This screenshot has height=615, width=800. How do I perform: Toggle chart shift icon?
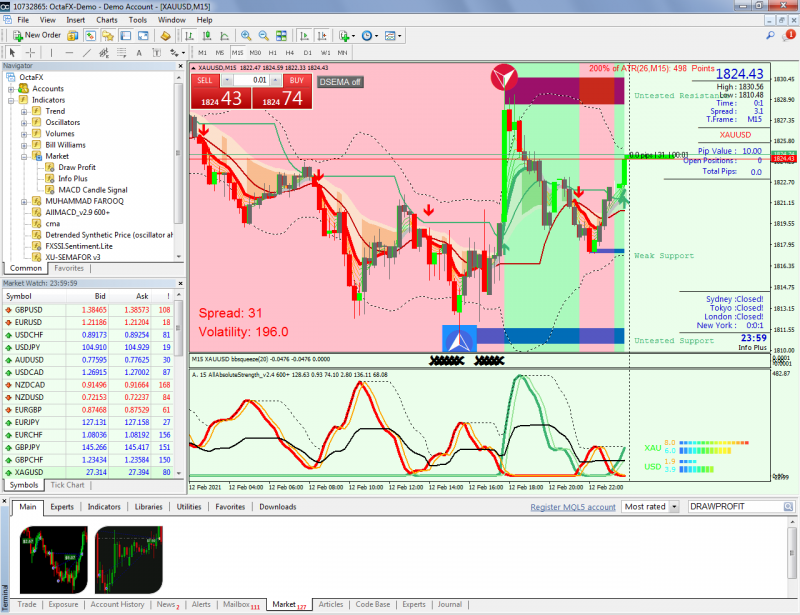322,35
